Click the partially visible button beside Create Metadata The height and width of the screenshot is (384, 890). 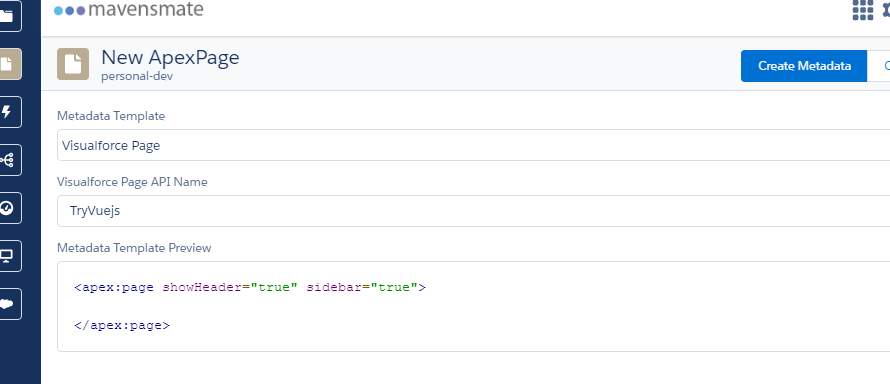[879, 66]
